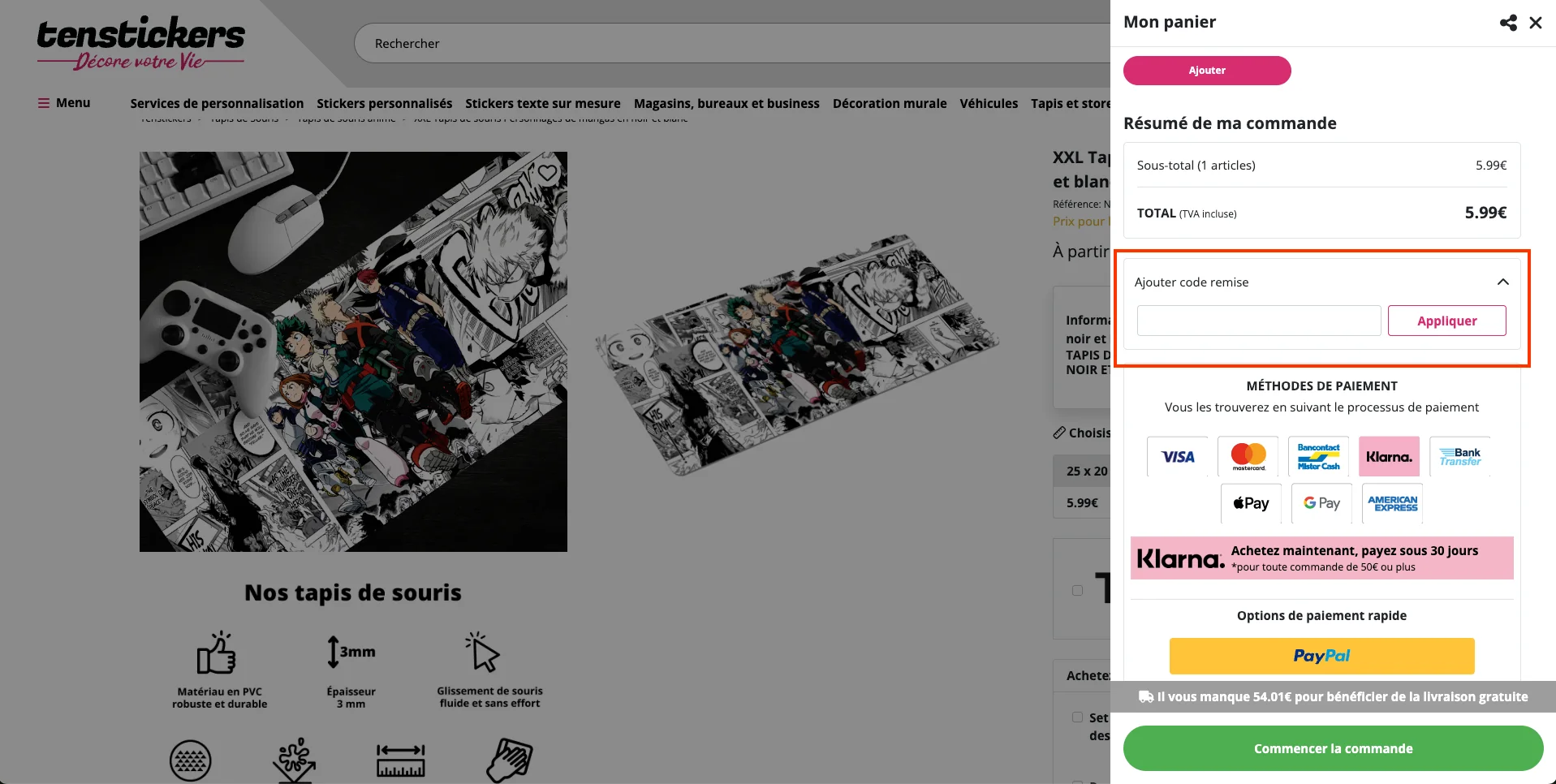Click the Bank Transfer payment icon
Screen dimensions: 1556x784
point(1460,457)
